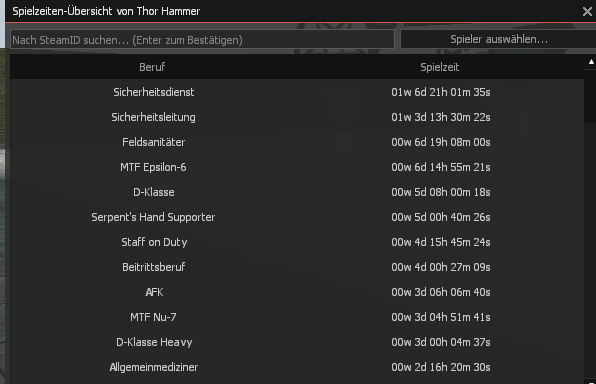Click the scrollbar up arrow
Screen dimensions: 596x384
590,62
